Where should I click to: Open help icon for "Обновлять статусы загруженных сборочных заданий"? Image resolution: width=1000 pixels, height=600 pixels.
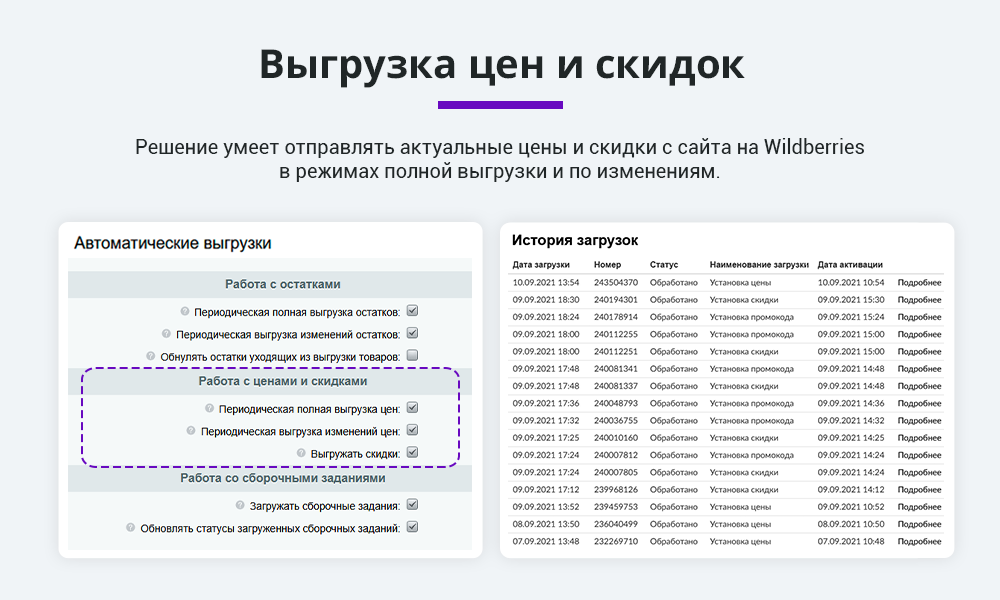click(x=130, y=525)
